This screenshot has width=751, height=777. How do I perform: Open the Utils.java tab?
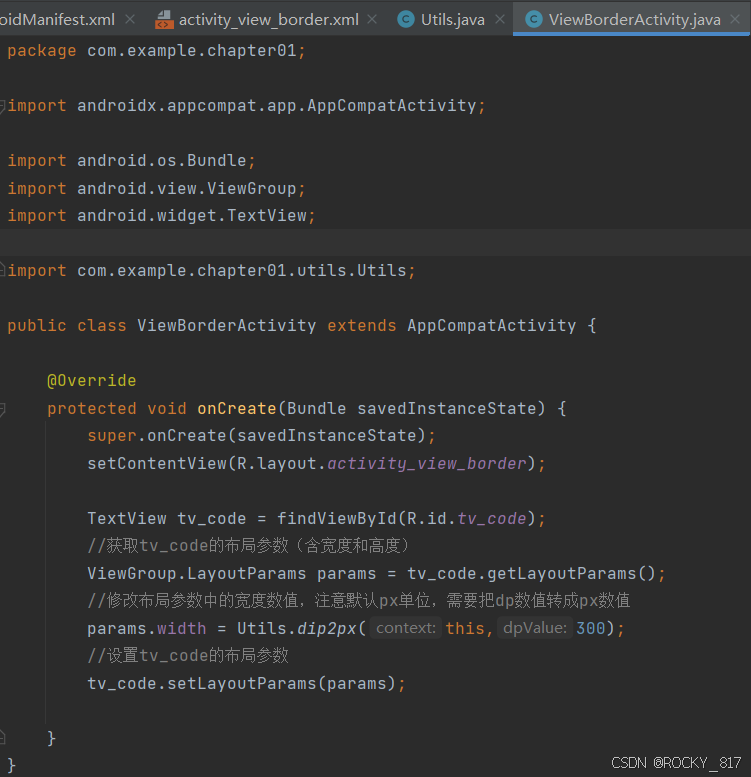point(452,20)
